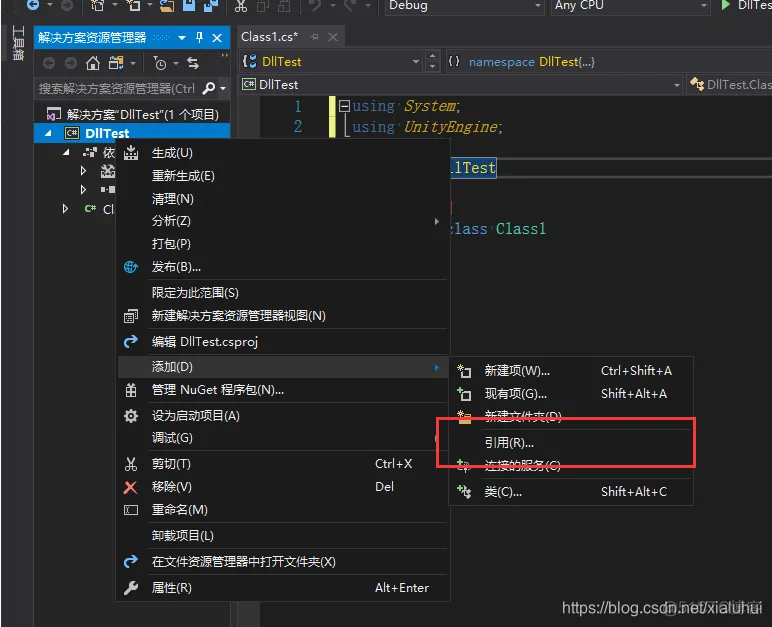
Task: Click the up arrow of the navigation bar stepper
Action: tap(432, 56)
